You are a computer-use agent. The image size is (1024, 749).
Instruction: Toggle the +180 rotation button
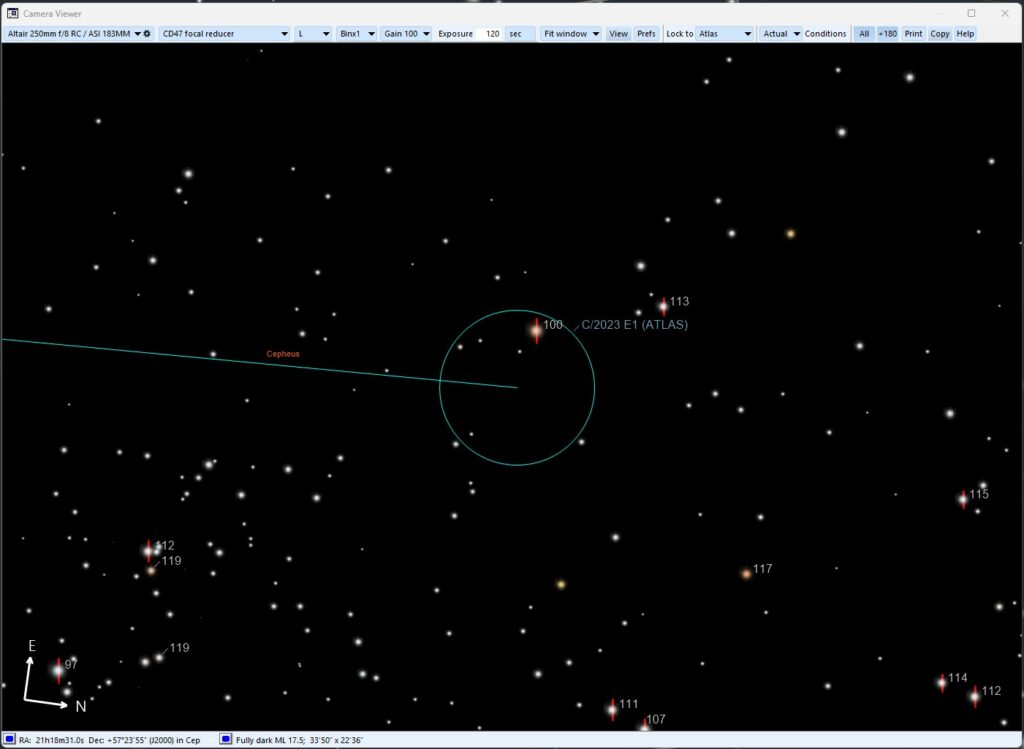887,34
